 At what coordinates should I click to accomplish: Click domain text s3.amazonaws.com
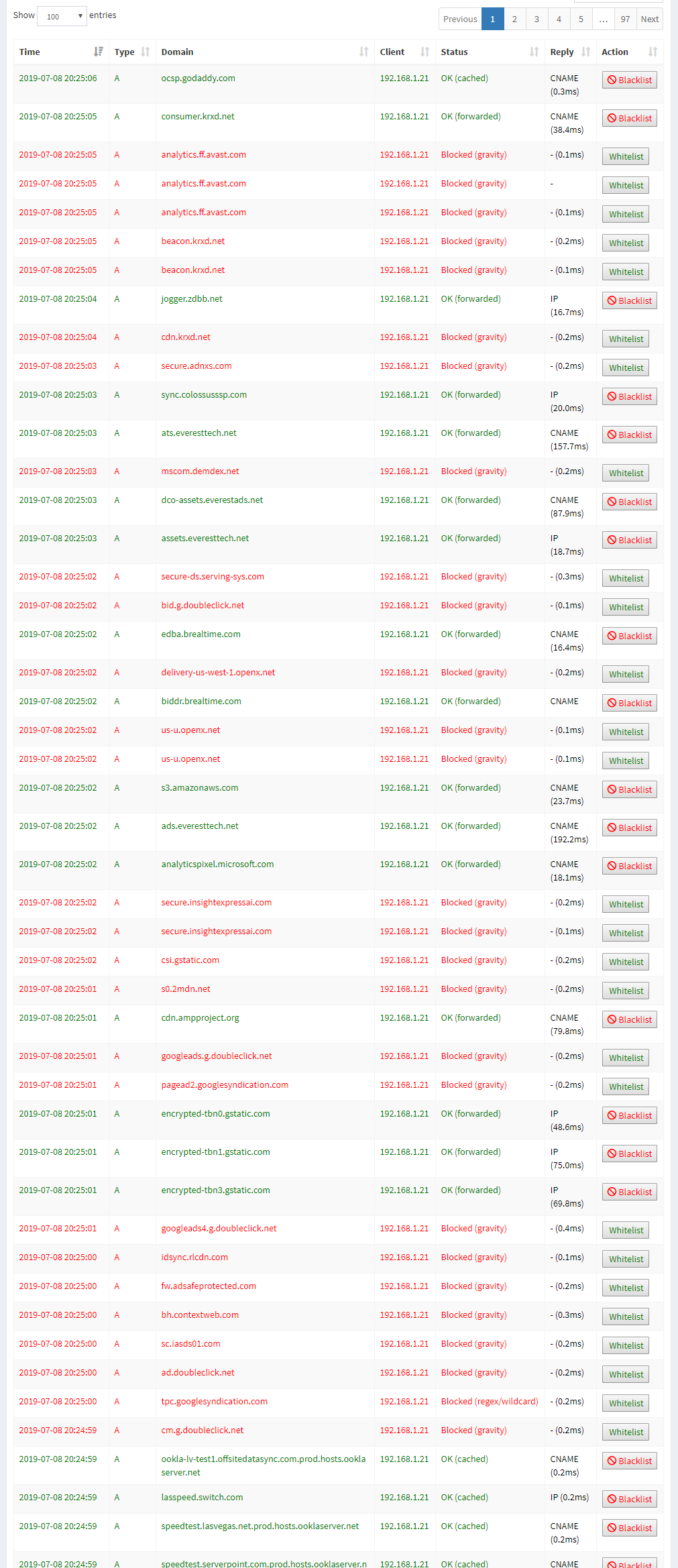tap(200, 787)
